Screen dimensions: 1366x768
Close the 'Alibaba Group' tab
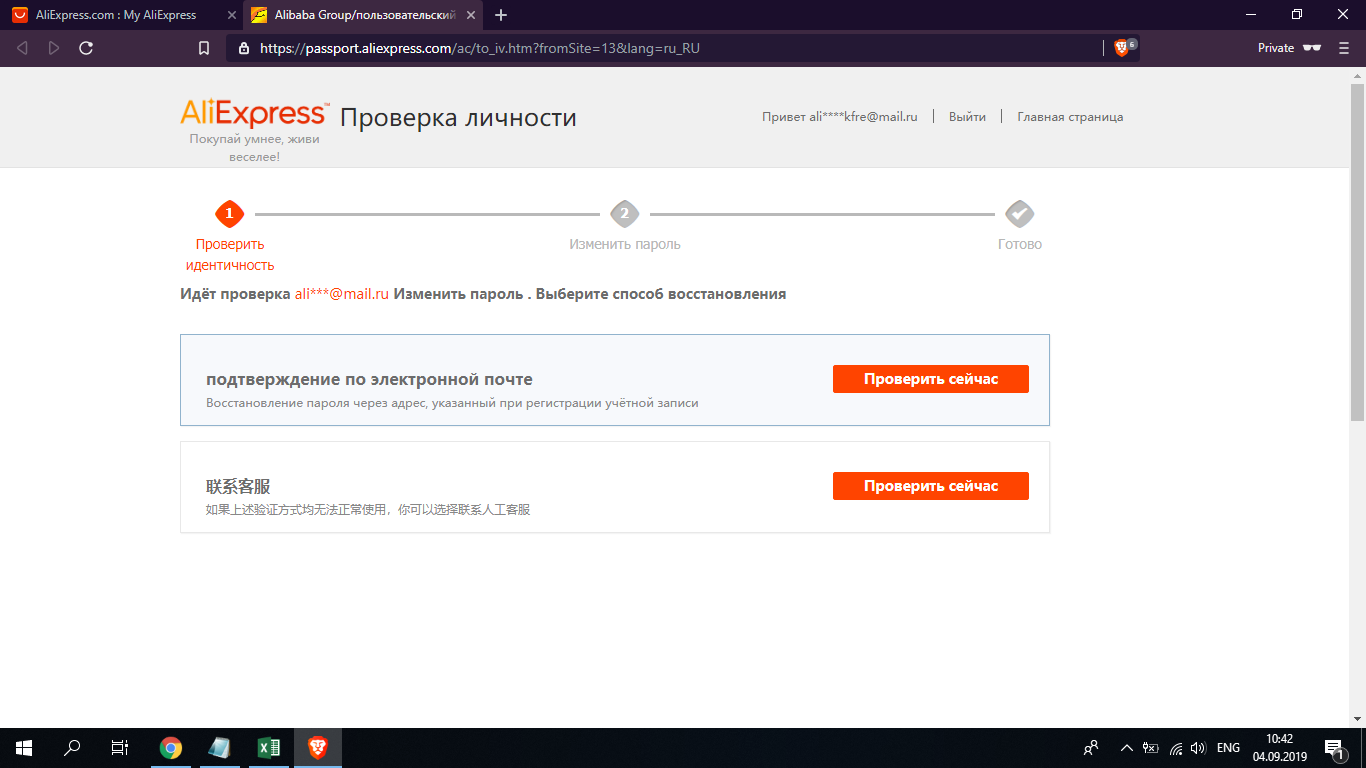[471, 15]
